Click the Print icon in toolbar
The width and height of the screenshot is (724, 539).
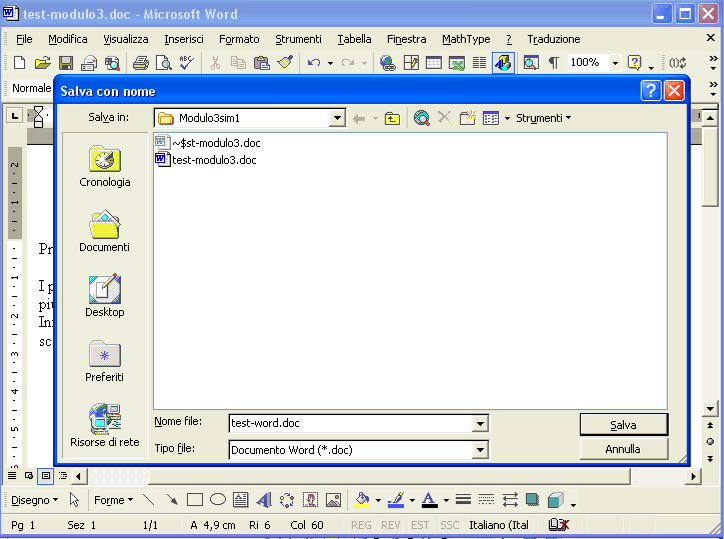pyautogui.click(x=140, y=62)
